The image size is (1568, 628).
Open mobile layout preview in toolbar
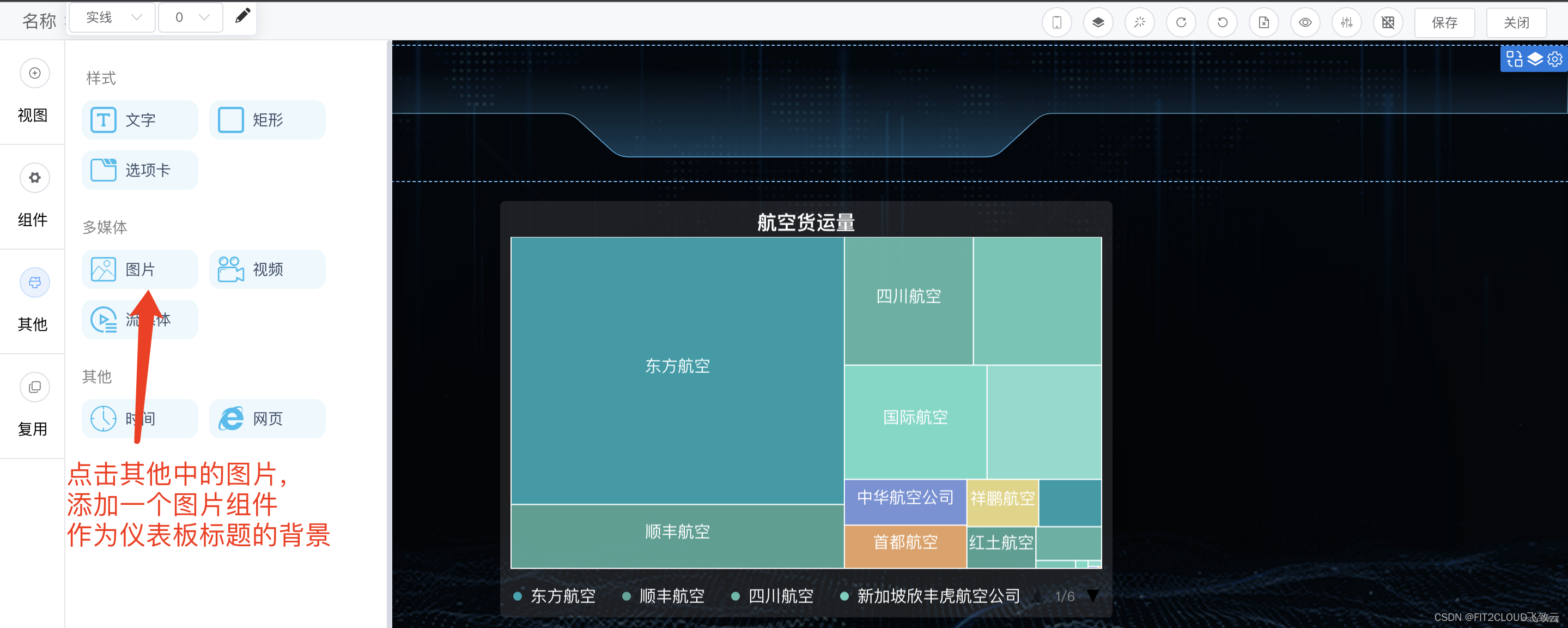tap(1057, 22)
